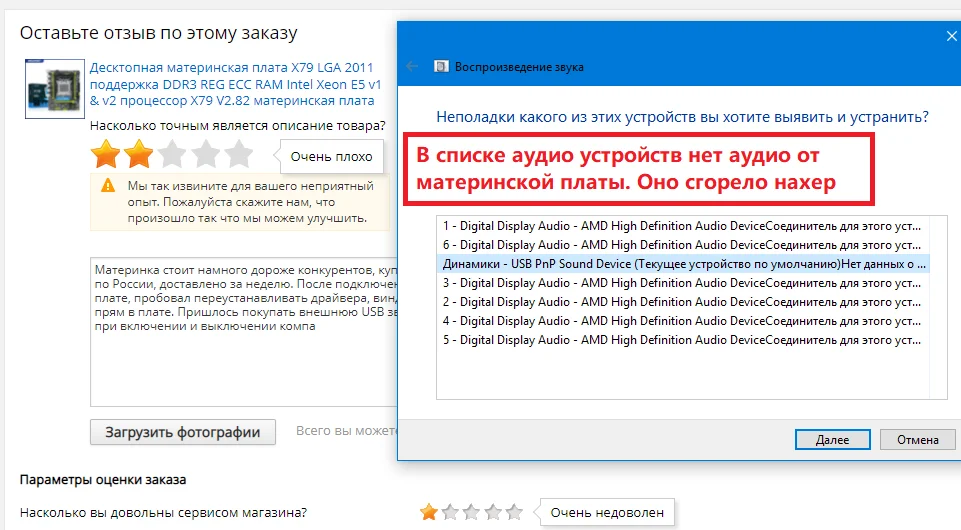Click the Воспроизведение звука title text
This screenshot has height=530, width=961.
click(519, 67)
